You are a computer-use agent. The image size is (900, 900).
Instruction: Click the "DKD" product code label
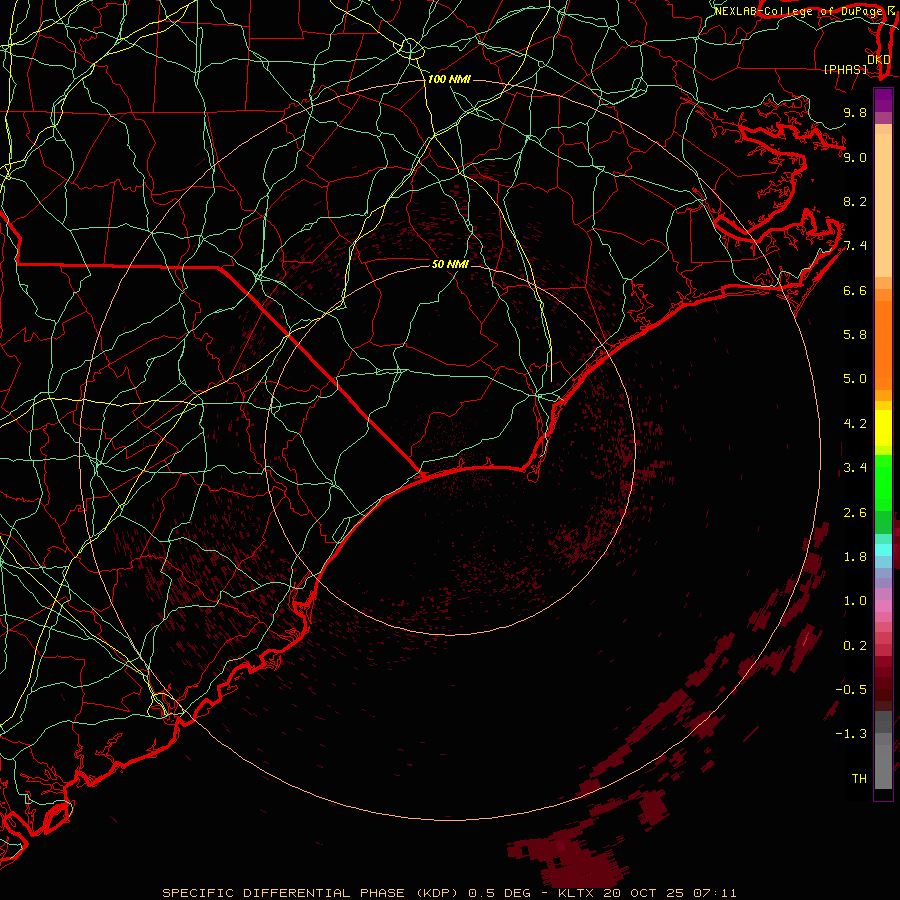click(878, 60)
